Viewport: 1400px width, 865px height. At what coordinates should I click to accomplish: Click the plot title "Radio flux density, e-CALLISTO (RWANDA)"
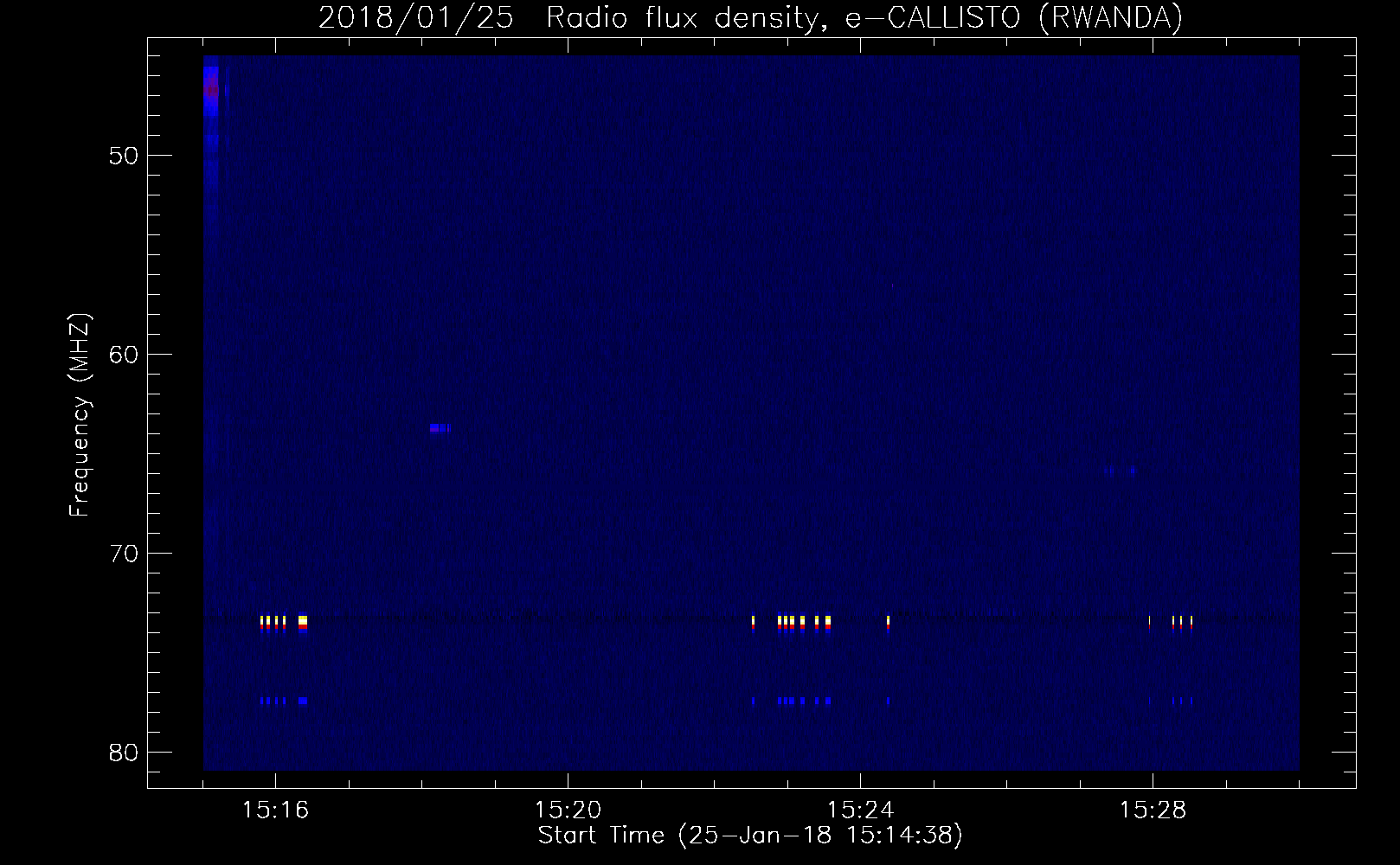pyautogui.click(x=864, y=18)
